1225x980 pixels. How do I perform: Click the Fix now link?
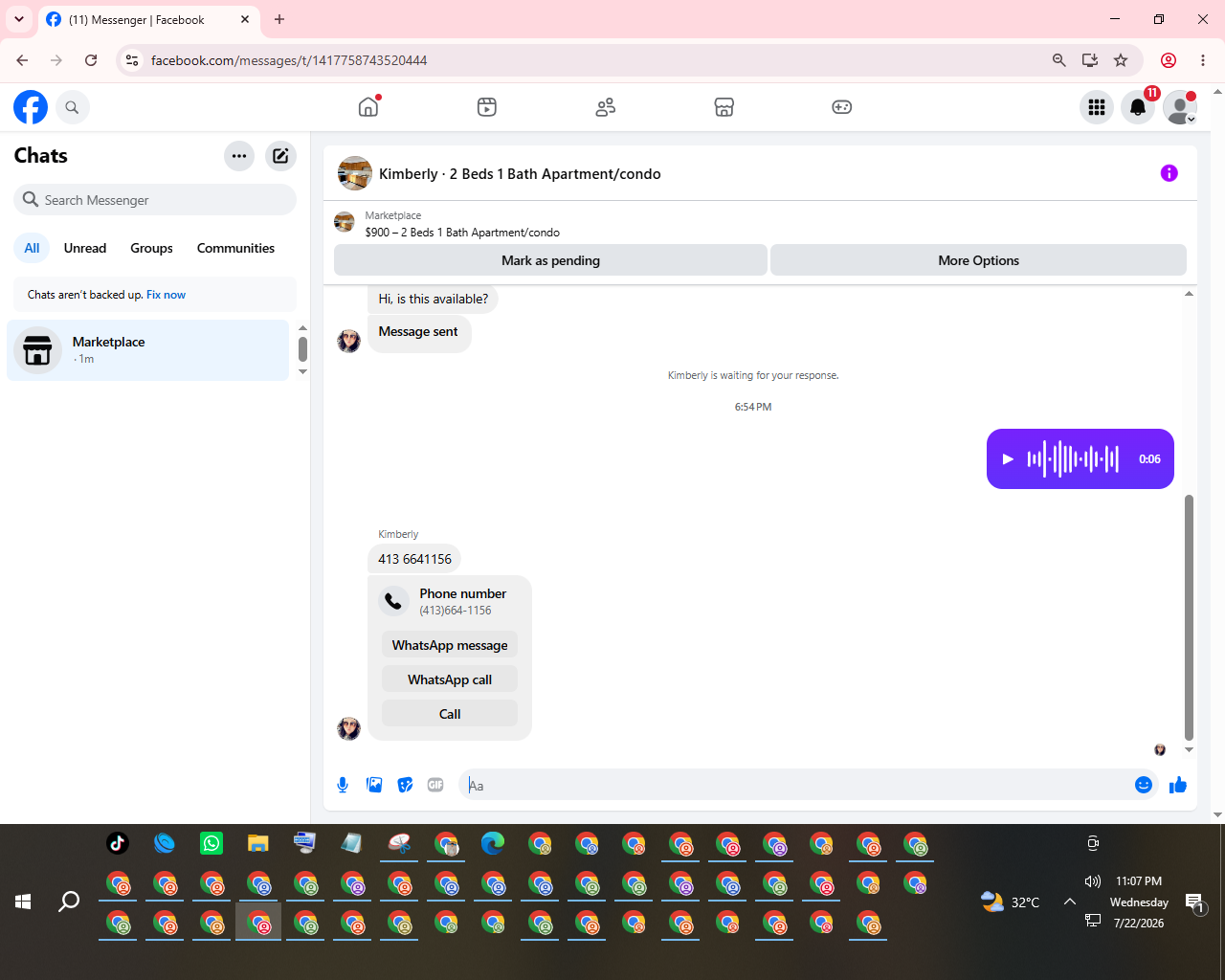click(166, 295)
